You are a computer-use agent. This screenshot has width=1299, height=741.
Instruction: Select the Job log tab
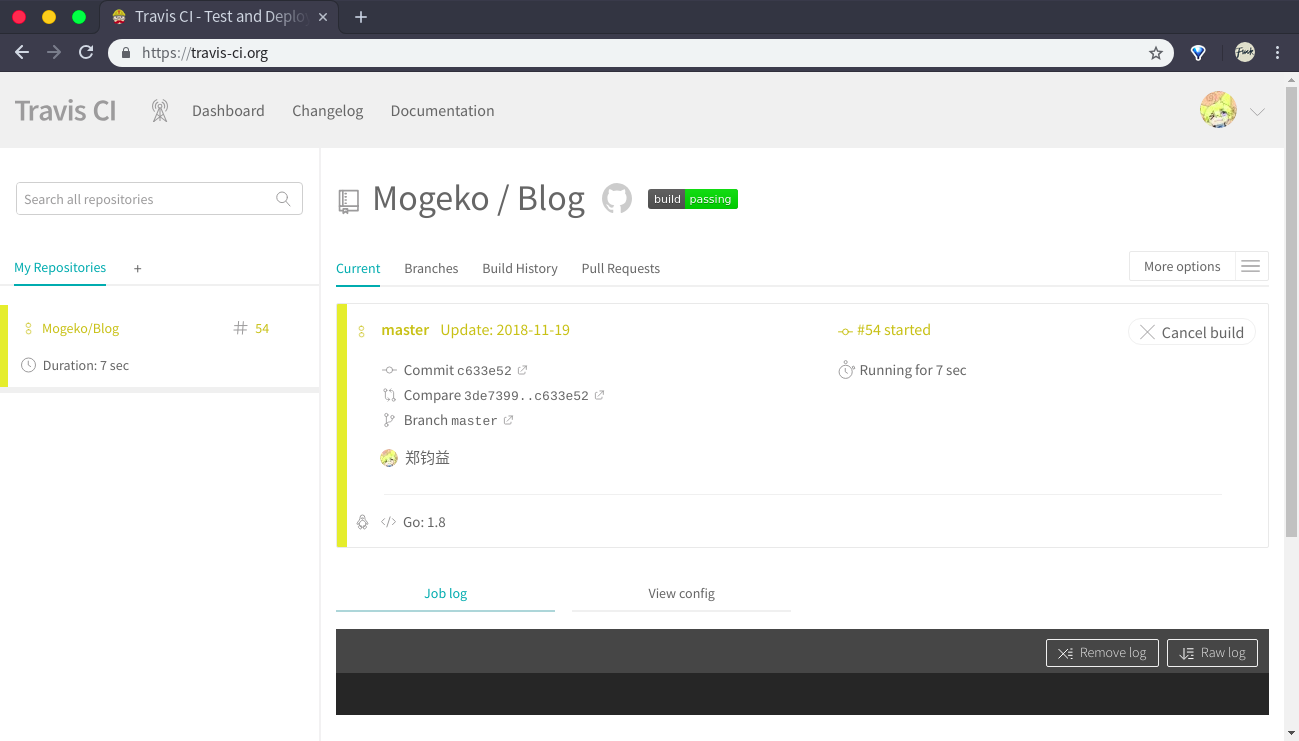click(x=445, y=593)
